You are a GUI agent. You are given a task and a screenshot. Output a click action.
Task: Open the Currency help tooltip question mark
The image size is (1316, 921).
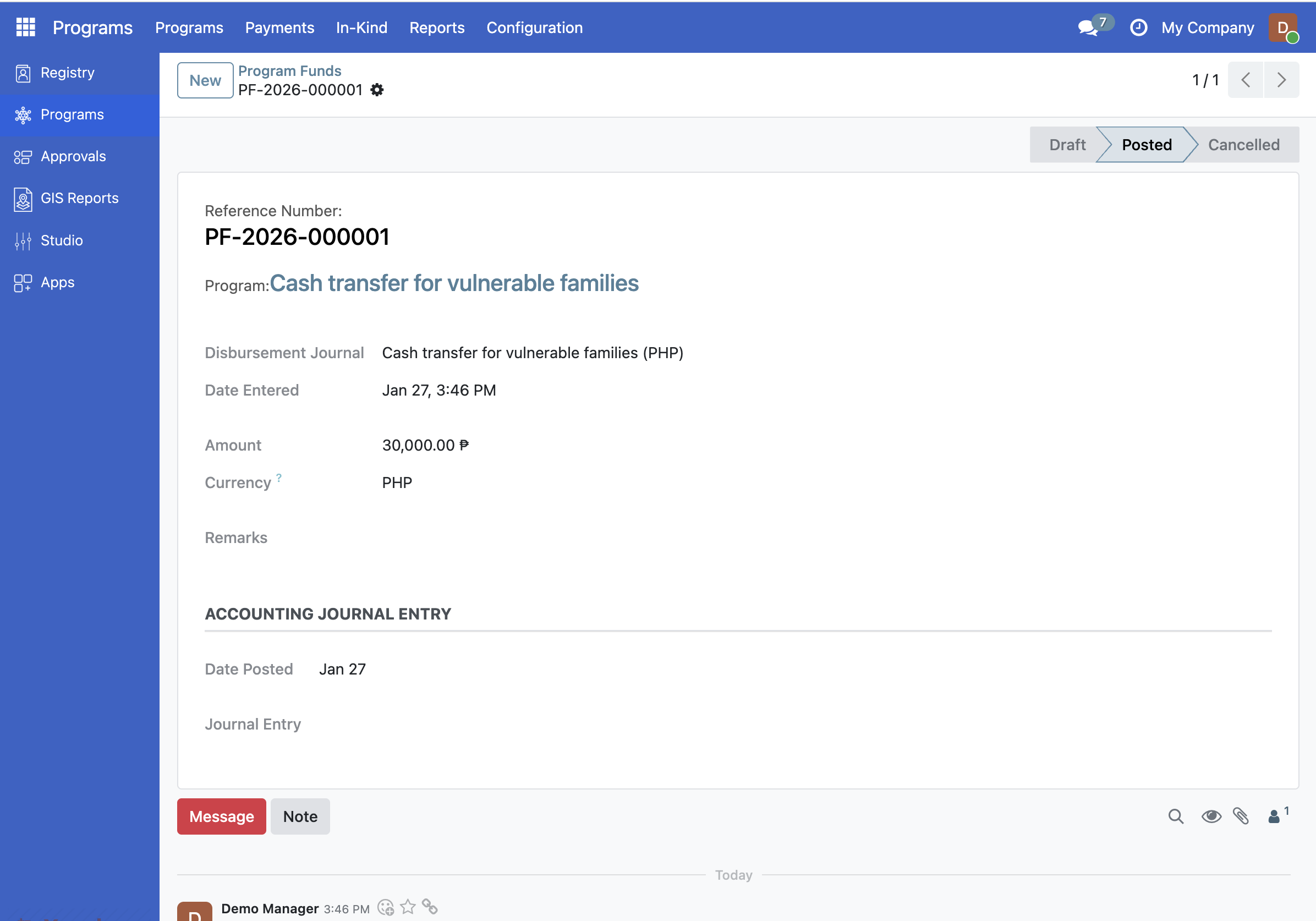[278, 476]
